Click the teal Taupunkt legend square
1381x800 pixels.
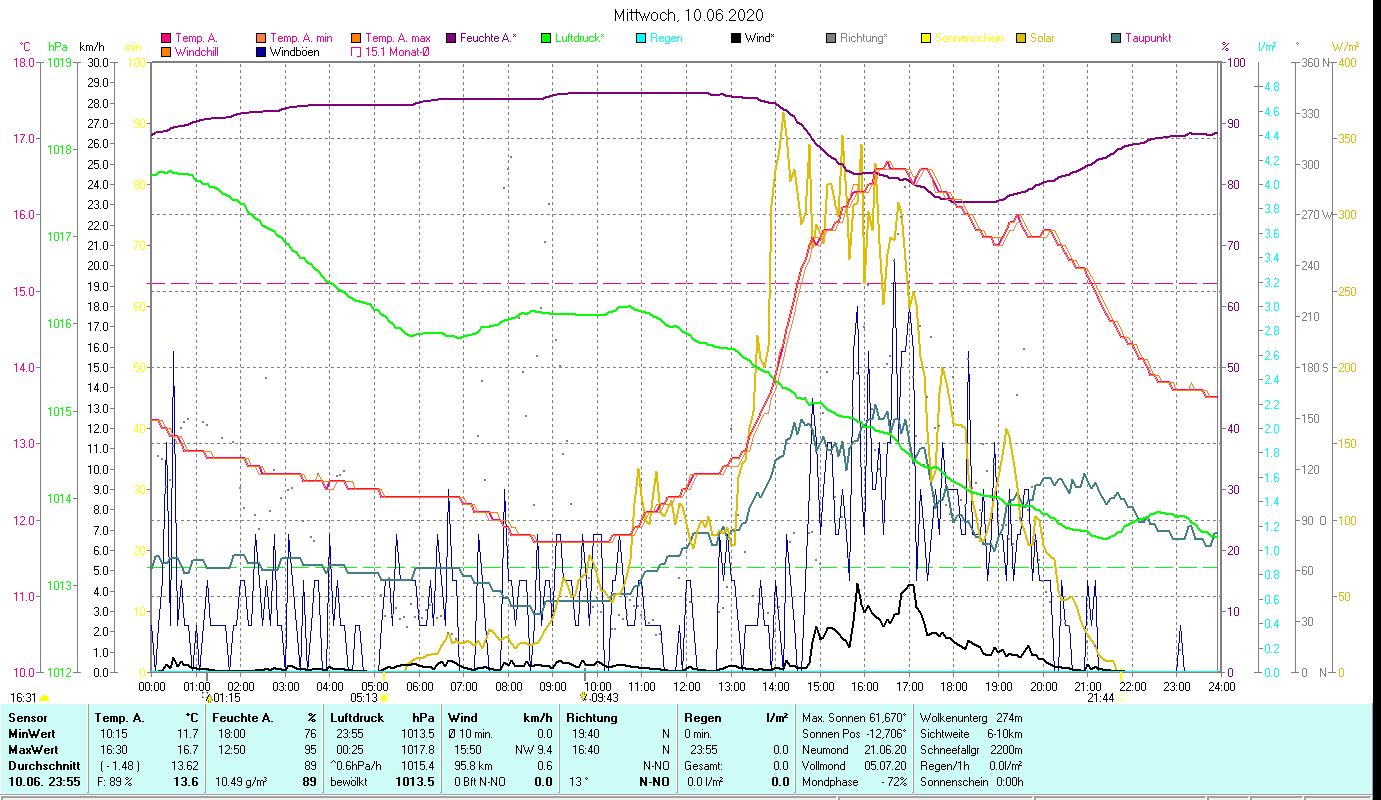pyautogui.click(x=1116, y=38)
